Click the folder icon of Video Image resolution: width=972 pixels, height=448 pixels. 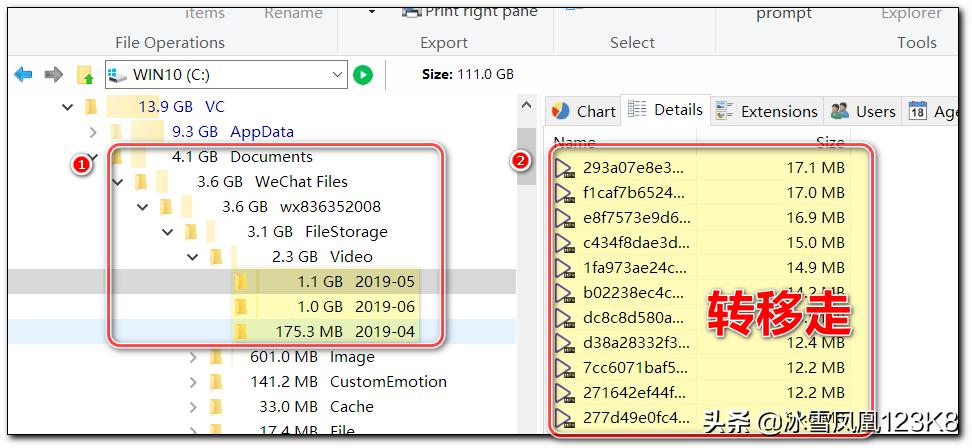tap(216, 257)
